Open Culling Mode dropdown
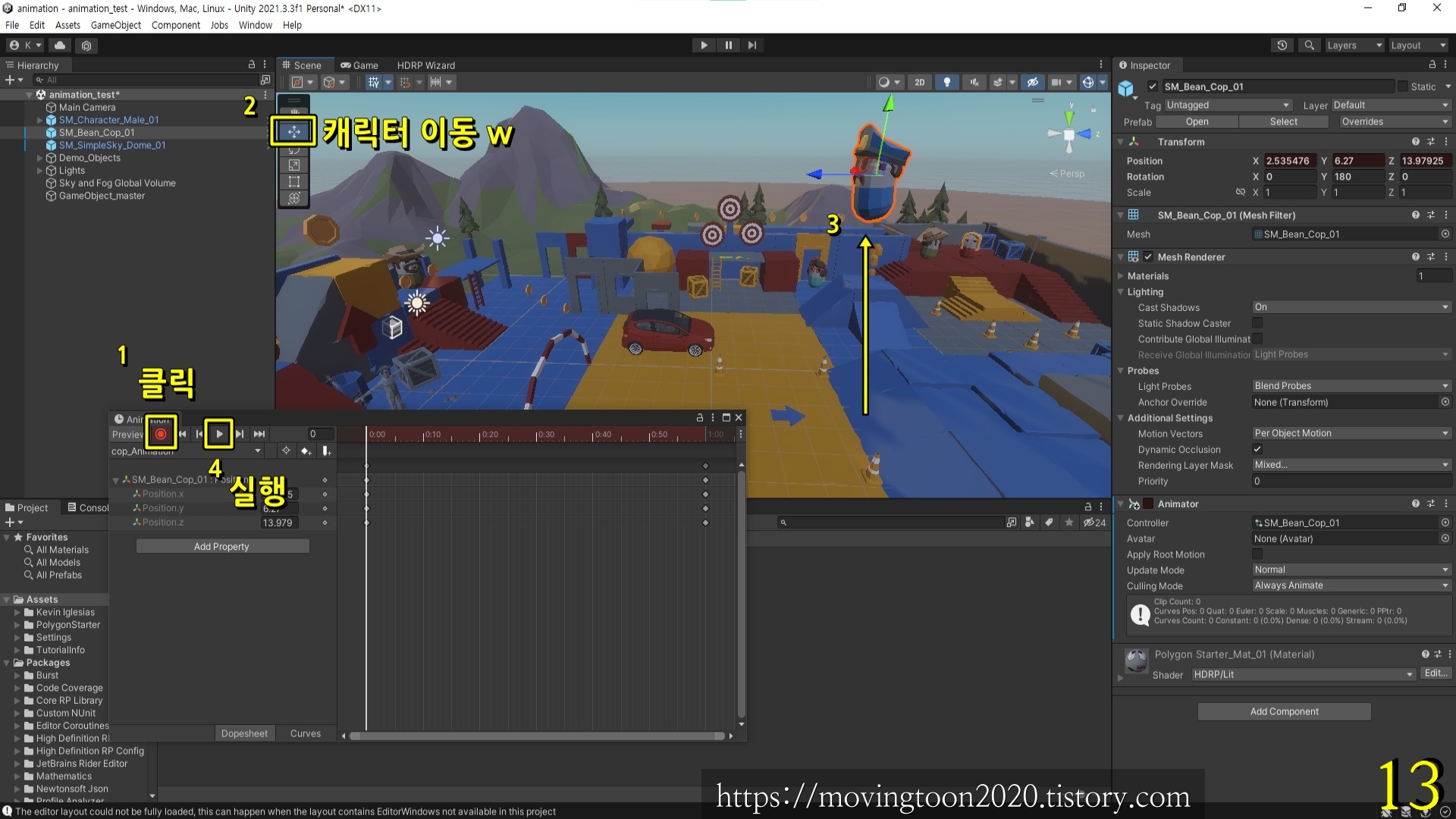This screenshot has width=1456, height=819. [x=1351, y=585]
